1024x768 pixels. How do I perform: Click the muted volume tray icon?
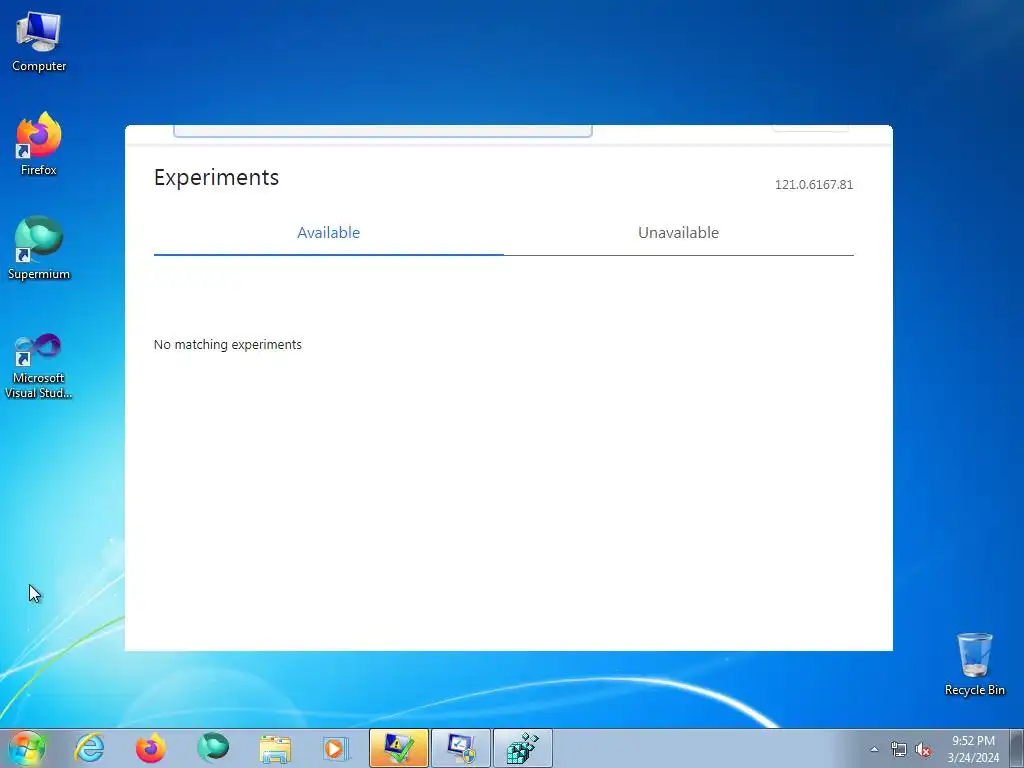click(923, 749)
